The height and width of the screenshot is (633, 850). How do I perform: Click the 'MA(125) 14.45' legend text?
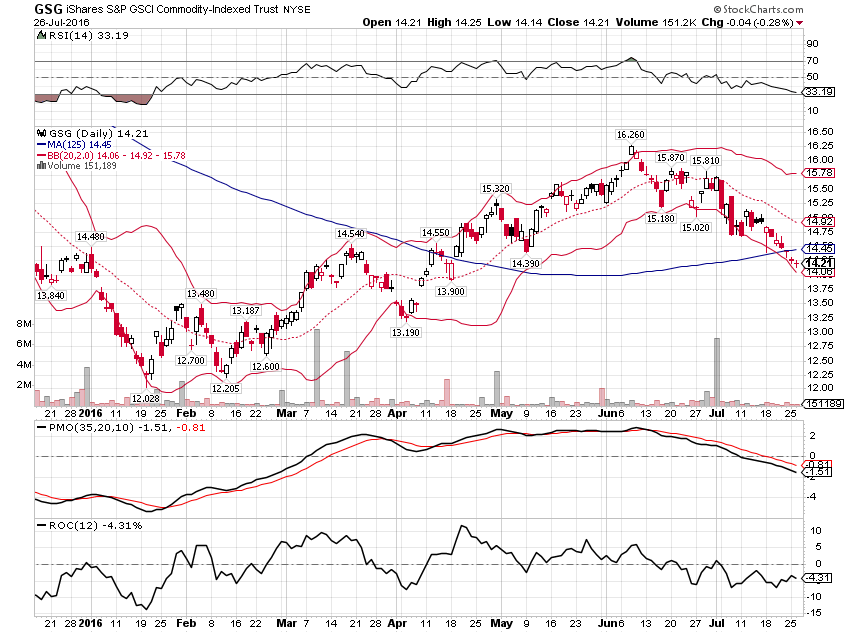tap(79, 145)
